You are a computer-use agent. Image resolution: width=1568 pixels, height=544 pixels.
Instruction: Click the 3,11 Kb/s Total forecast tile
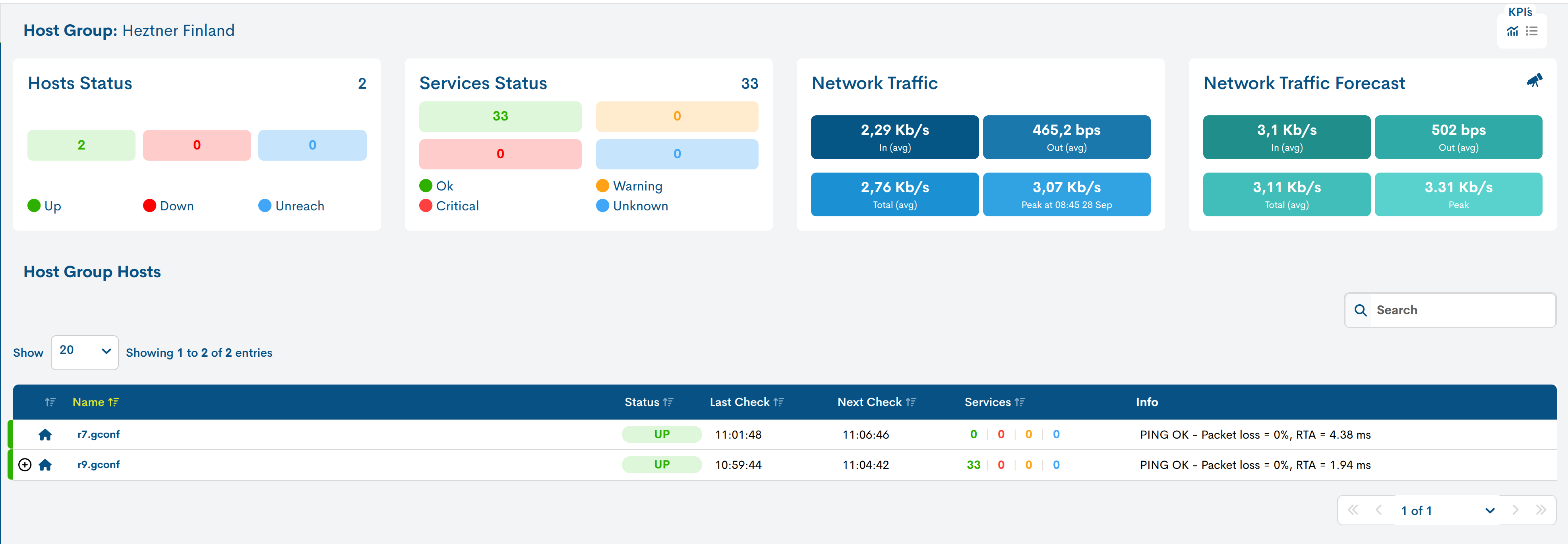click(x=1287, y=194)
